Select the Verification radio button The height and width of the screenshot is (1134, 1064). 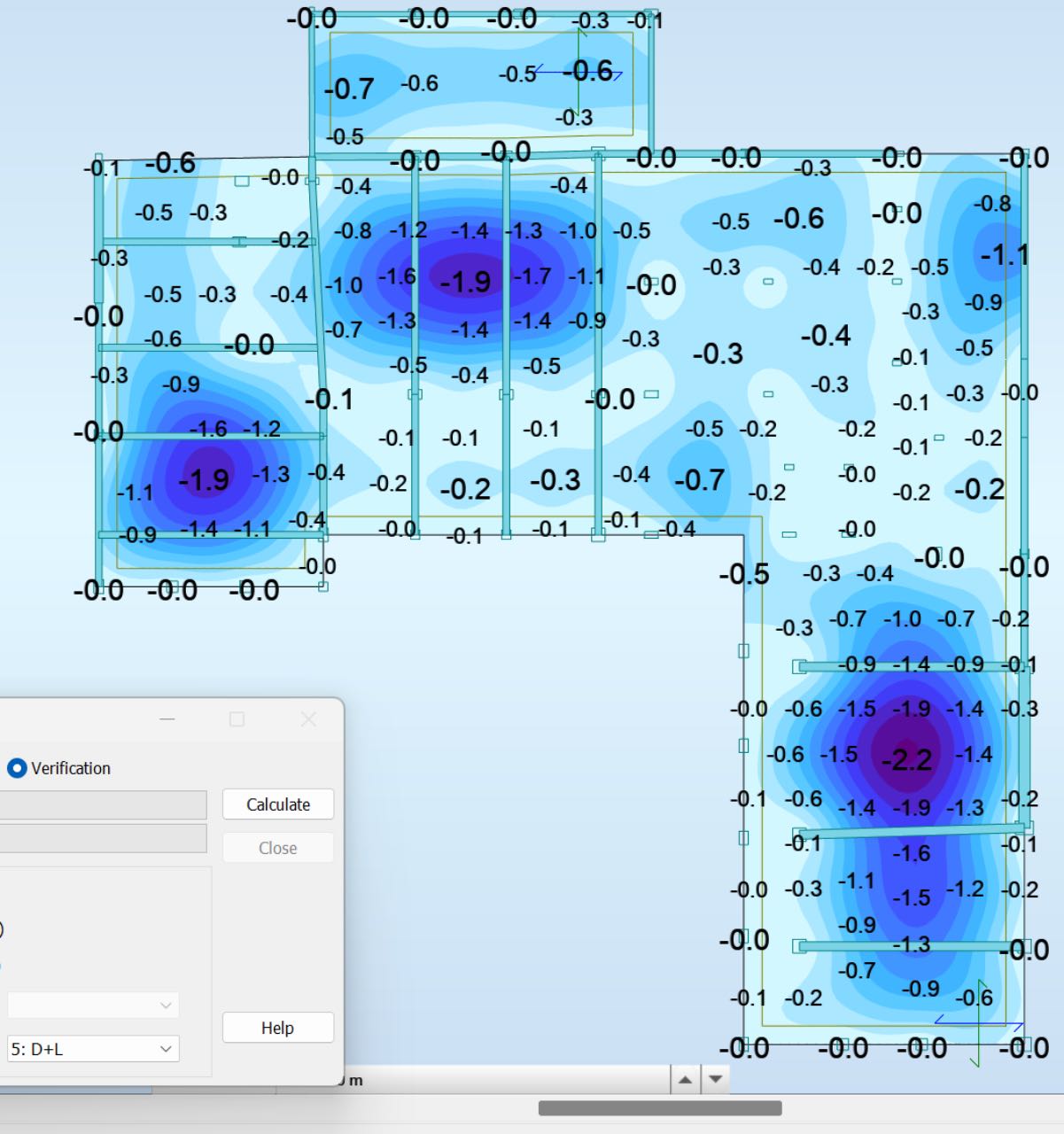[x=17, y=768]
